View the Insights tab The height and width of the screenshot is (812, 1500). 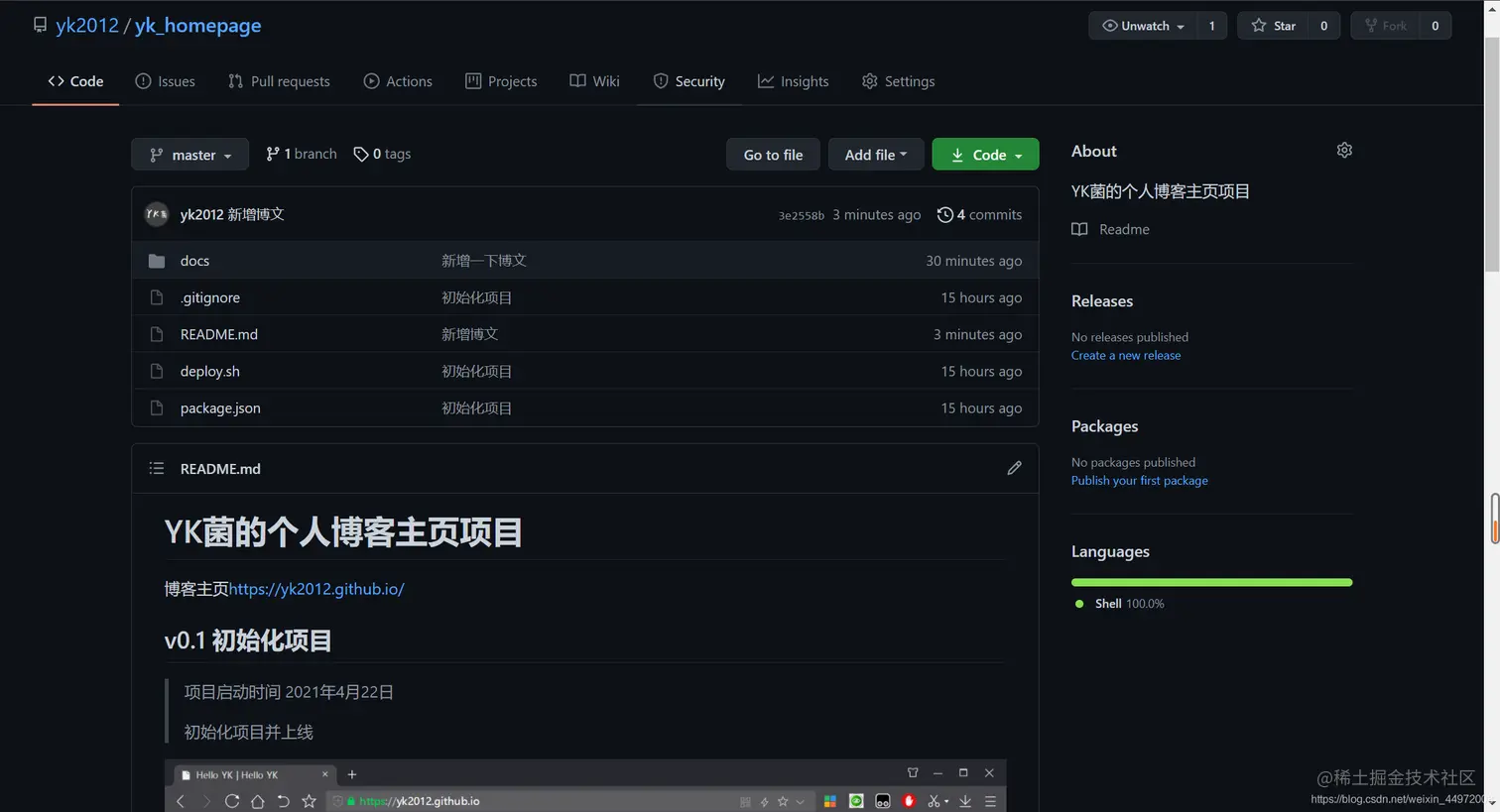tap(793, 81)
